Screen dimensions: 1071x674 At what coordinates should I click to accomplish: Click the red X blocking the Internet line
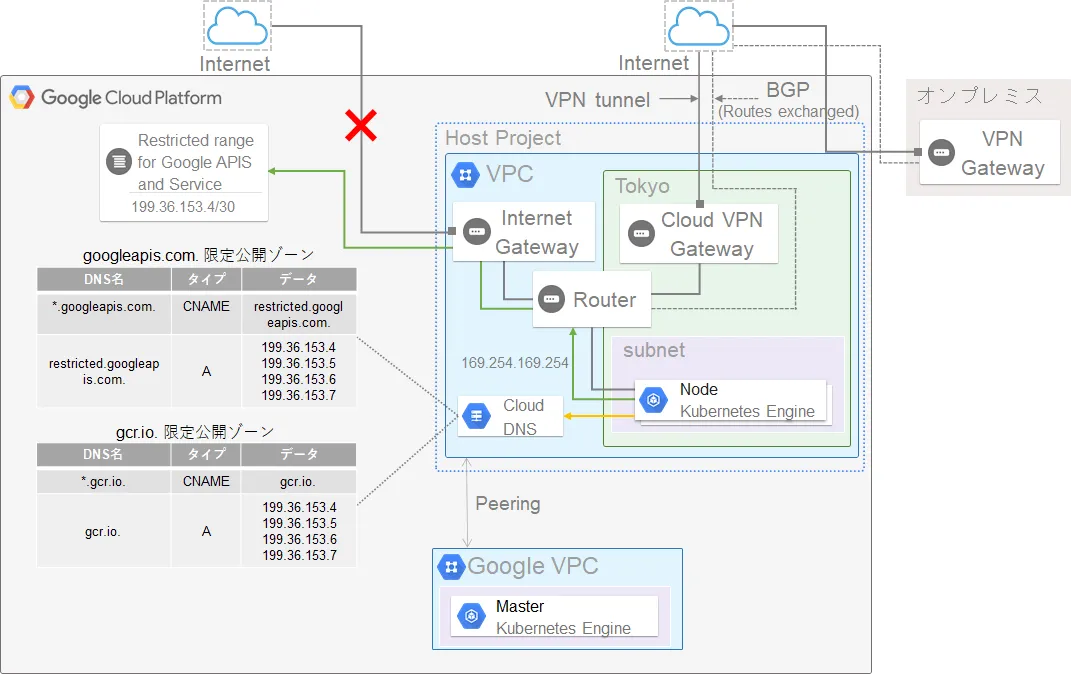[x=361, y=126]
